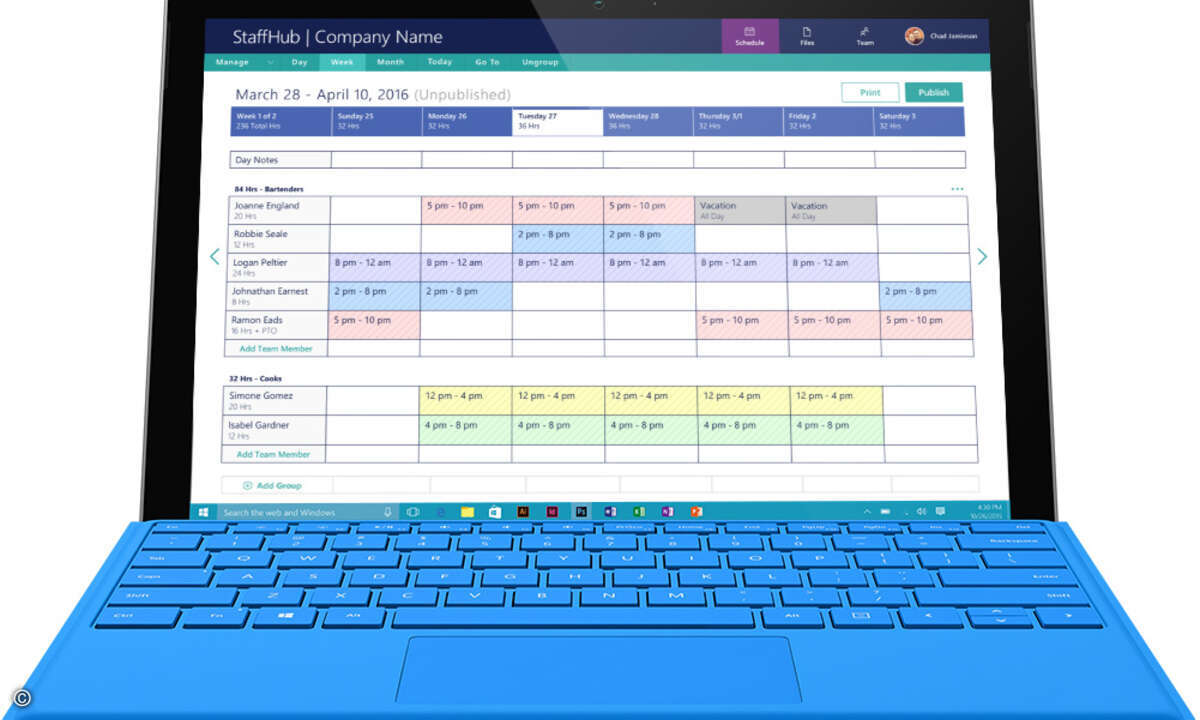Launch OneNote from the taskbar
This screenshot has width=1200, height=720.
click(667, 512)
